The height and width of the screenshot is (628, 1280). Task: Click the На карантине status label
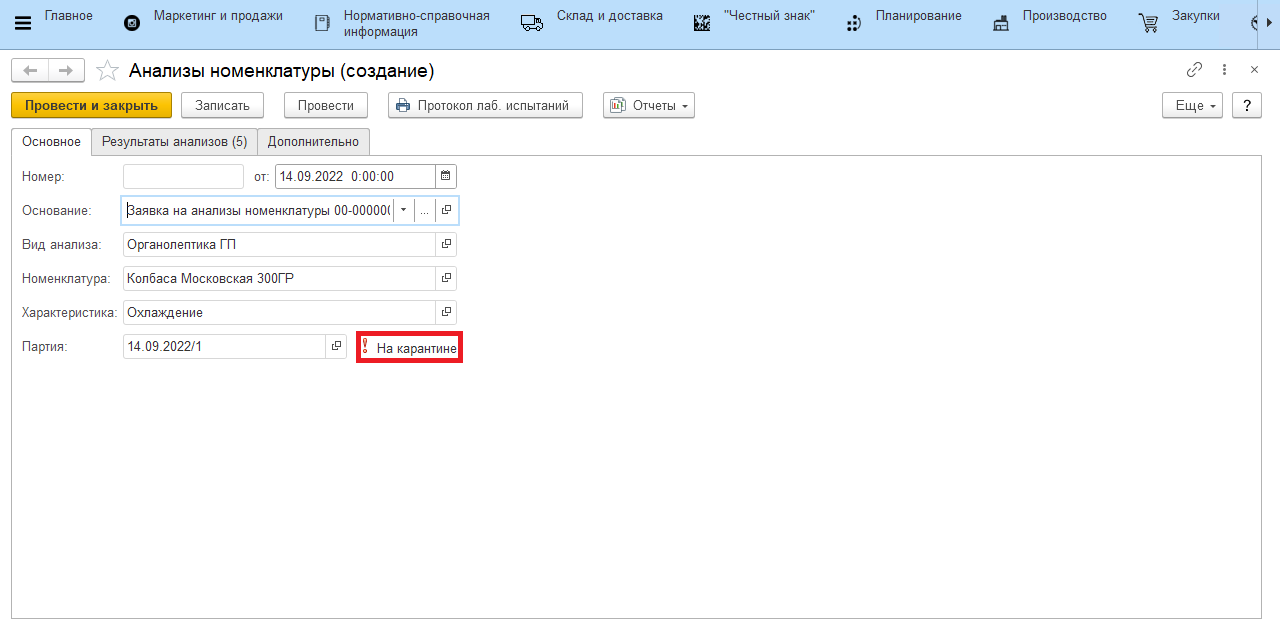pyautogui.click(x=415, y=348)
